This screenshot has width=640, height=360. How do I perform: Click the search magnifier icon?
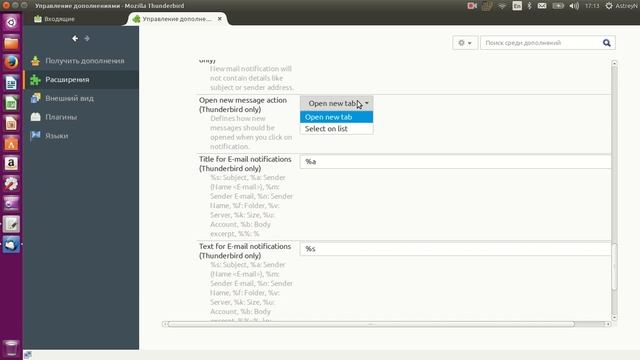point(607,43)
